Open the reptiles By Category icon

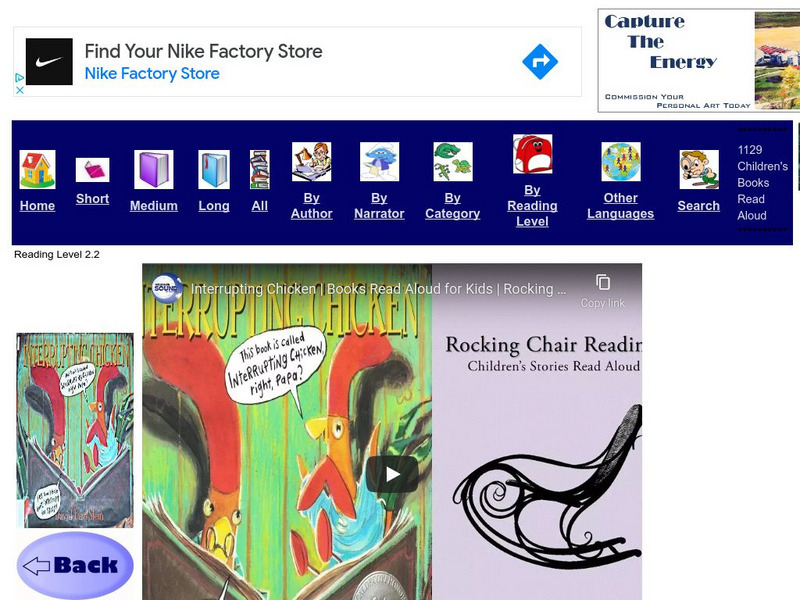pos(453,162)
